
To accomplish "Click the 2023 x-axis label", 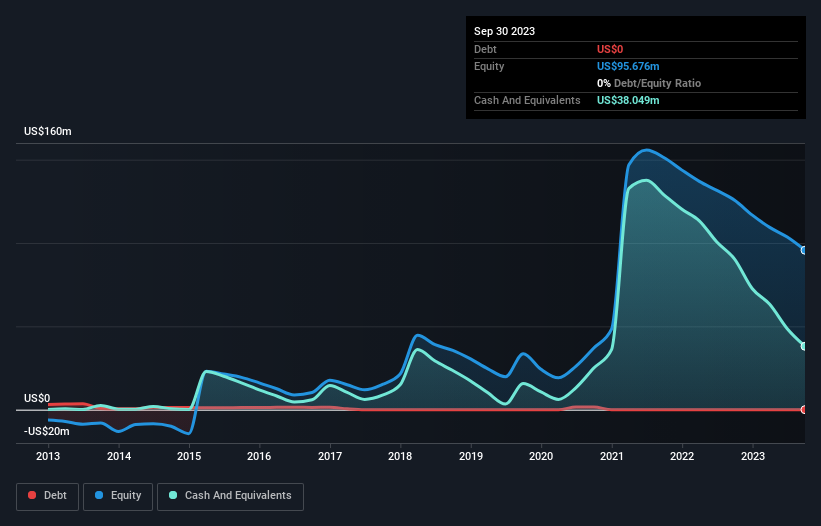I will (753, 456).
